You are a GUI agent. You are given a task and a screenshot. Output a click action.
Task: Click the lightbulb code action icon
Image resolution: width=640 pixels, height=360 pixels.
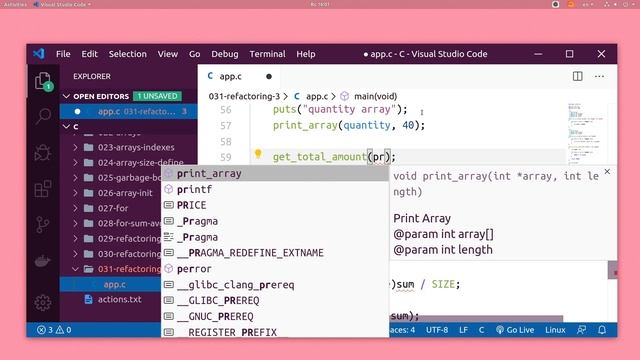(258, 154)
